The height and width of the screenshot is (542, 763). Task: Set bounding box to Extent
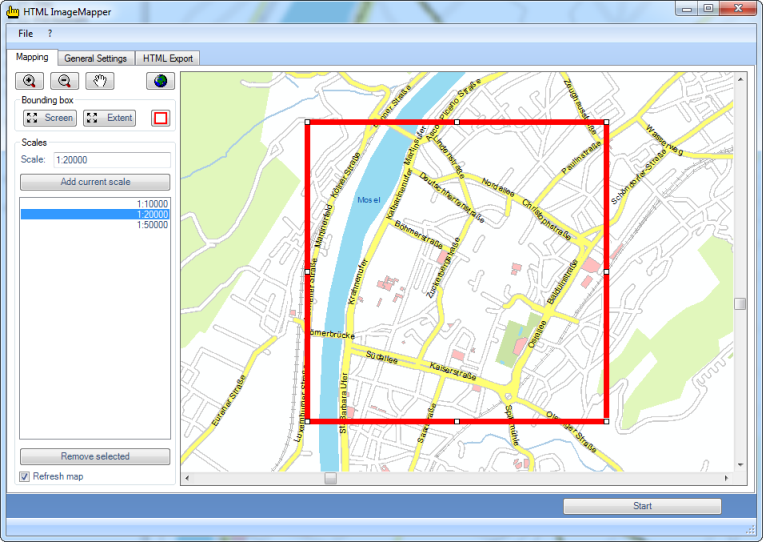click(x=109, y=118)
